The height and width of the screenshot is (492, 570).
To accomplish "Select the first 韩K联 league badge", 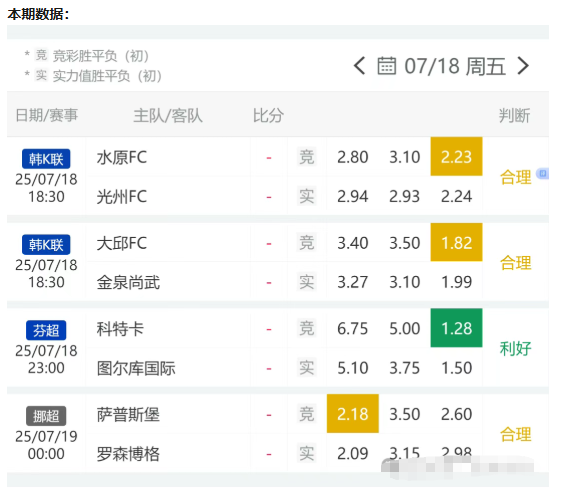I will click(46, 159).
